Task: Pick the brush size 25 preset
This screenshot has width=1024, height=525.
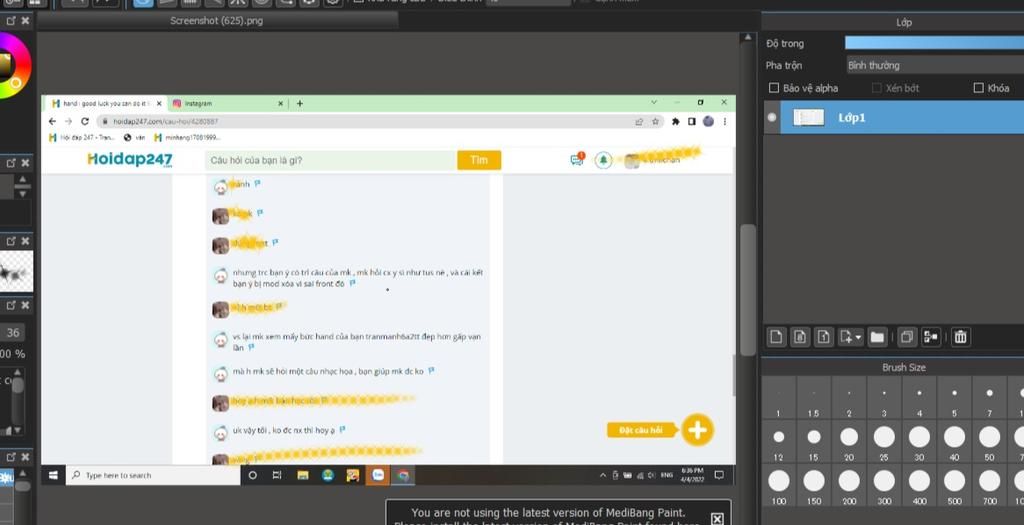Action: [884, 442]
